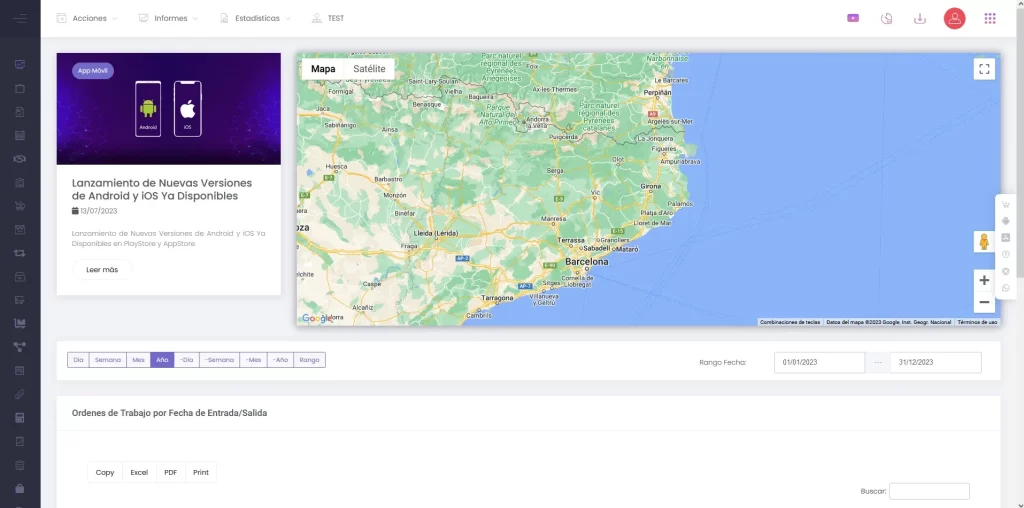This screenshot has width=1024, height=508.
Task: Select the Semana date range filter
Action: coord(108,360)
